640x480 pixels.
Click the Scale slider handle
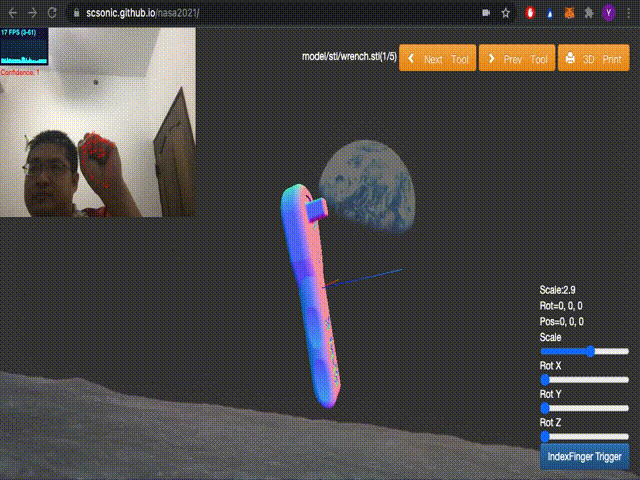591,351
